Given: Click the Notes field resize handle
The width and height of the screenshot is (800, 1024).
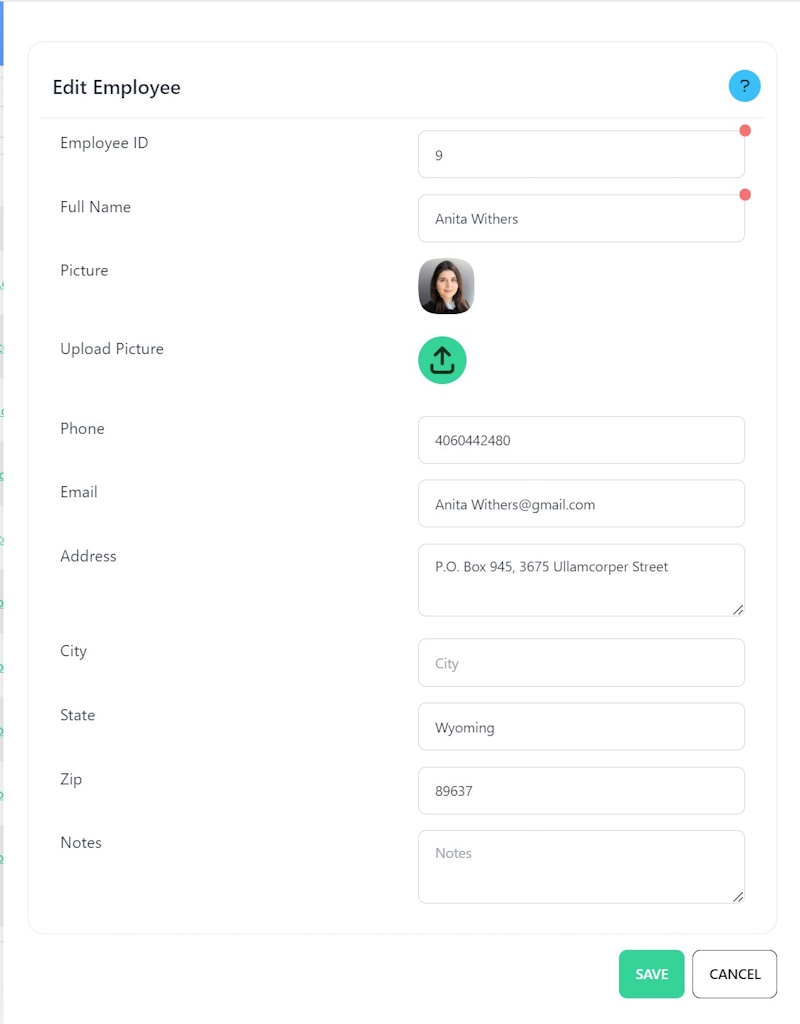Looking at the screenshot, I should click(x=738, y=896).
